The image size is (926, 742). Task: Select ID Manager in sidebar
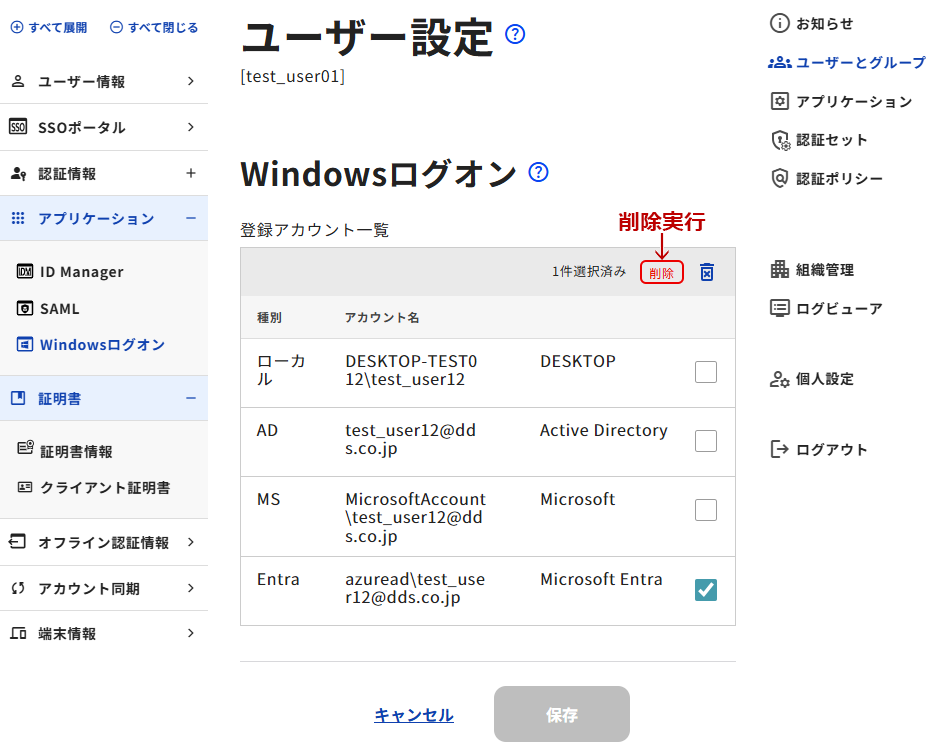[x=81, y=271]
